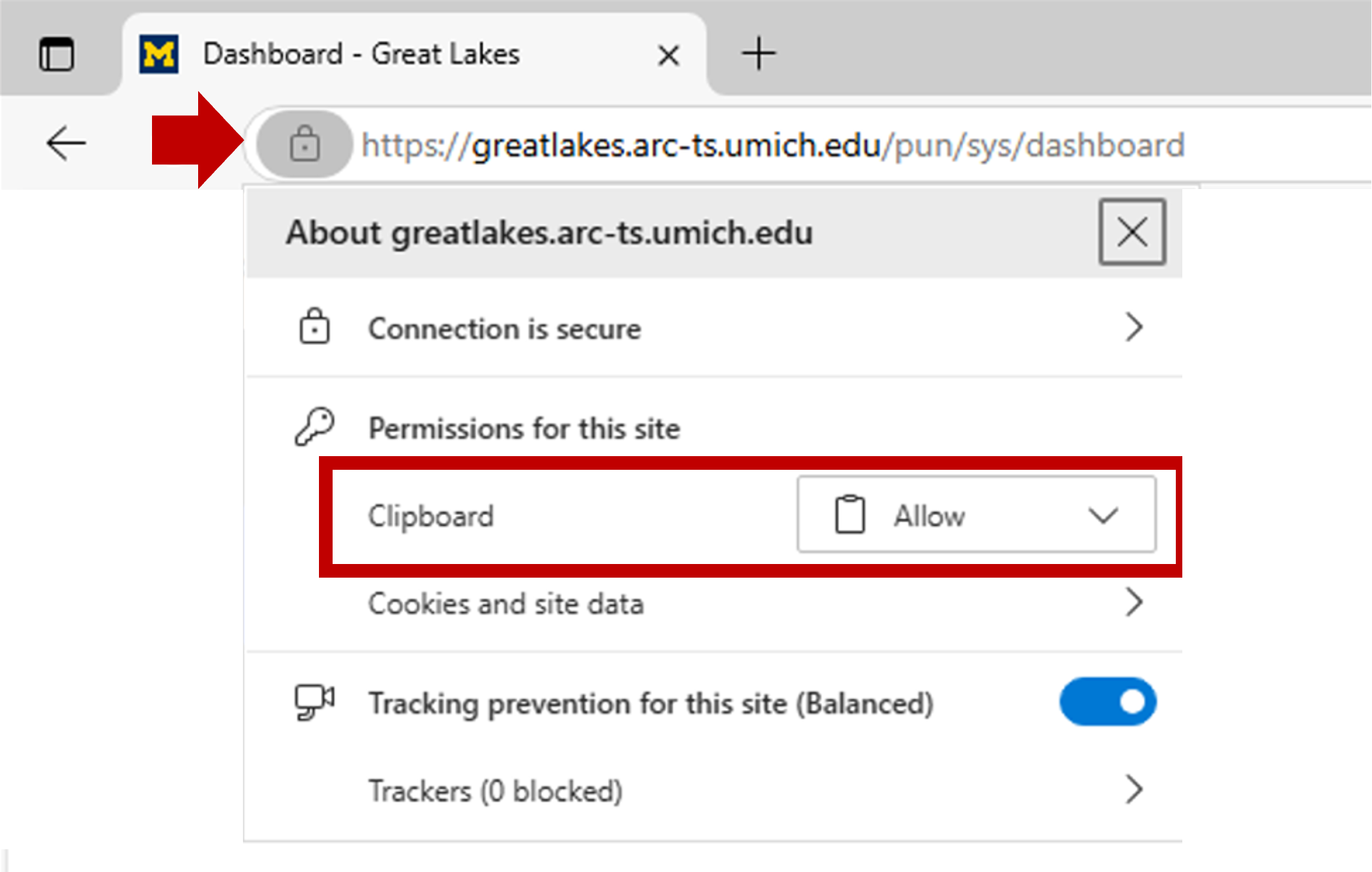This screenshot has width=1372, height=872.
Task: Click the Connection is secure lock icon
Action: 314,326
